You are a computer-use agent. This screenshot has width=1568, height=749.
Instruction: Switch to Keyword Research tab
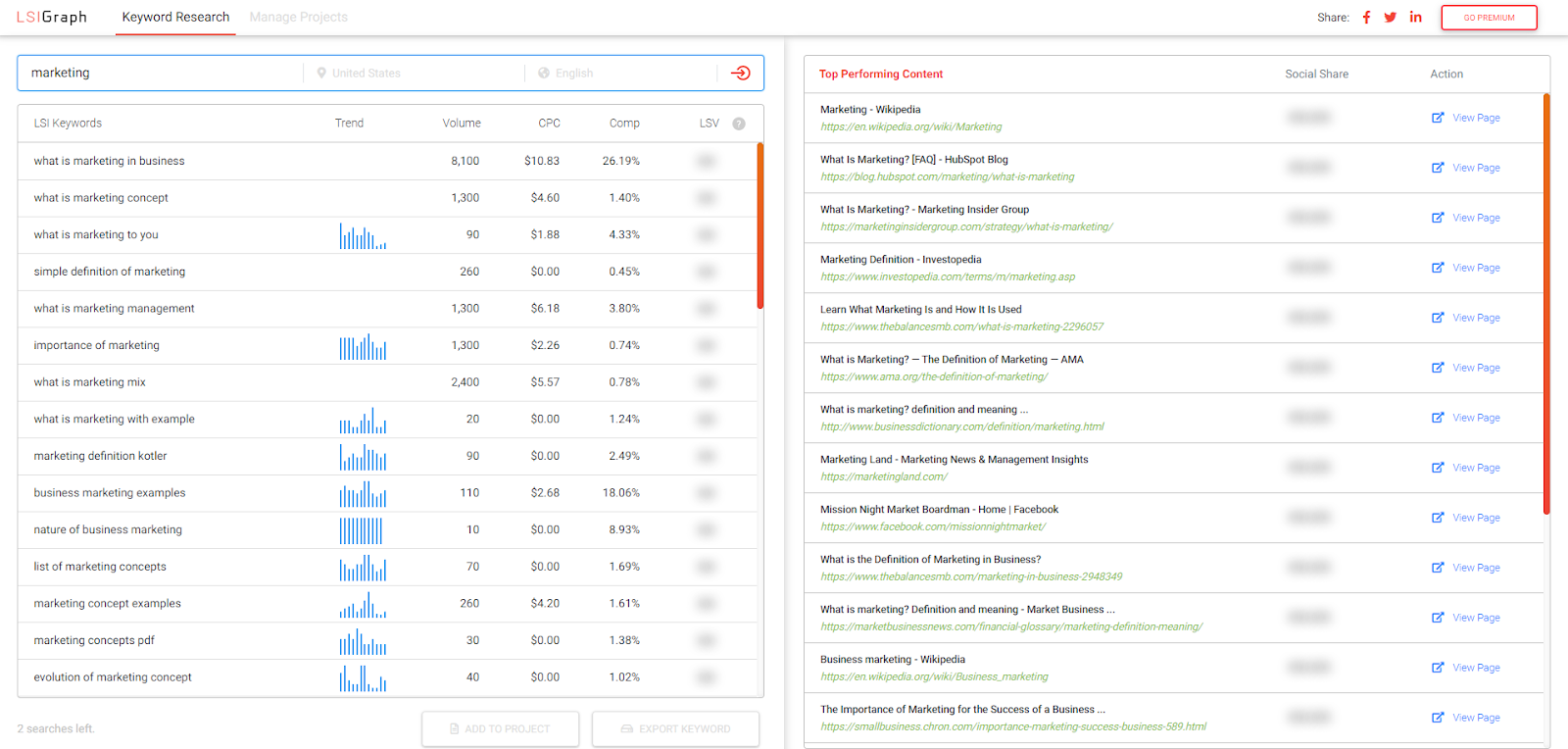click(175, 18)
